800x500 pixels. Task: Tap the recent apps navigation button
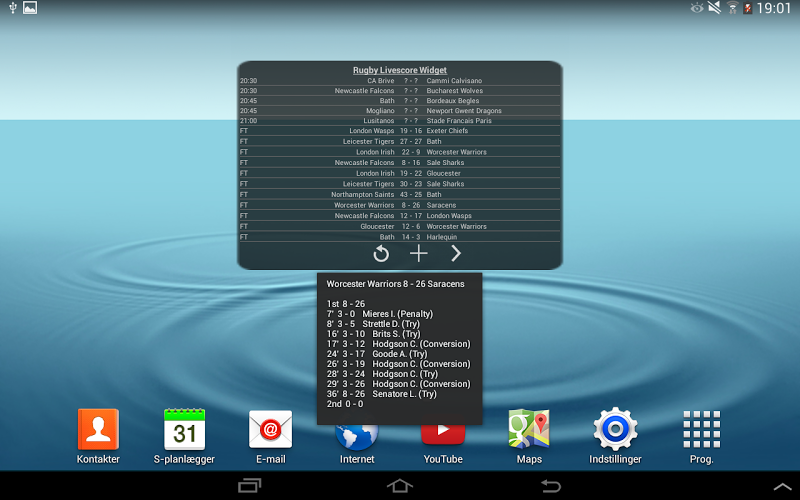249,485
